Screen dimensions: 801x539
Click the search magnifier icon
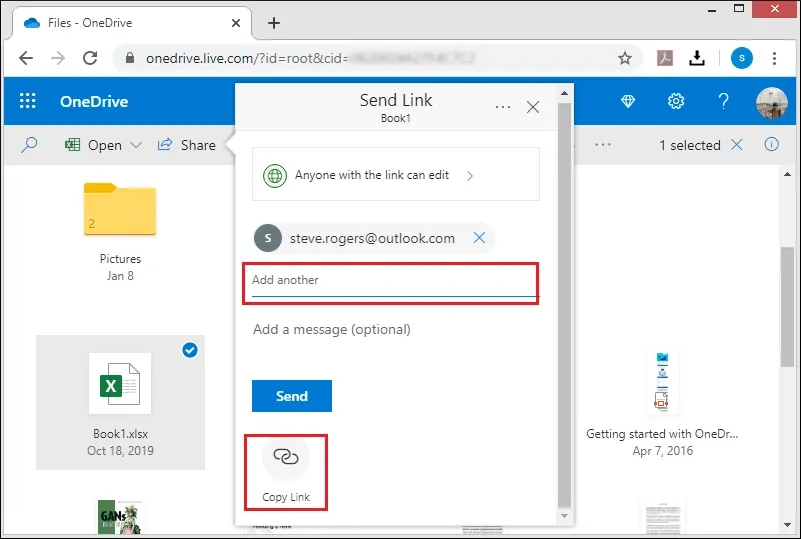click(x=29, y=145)
